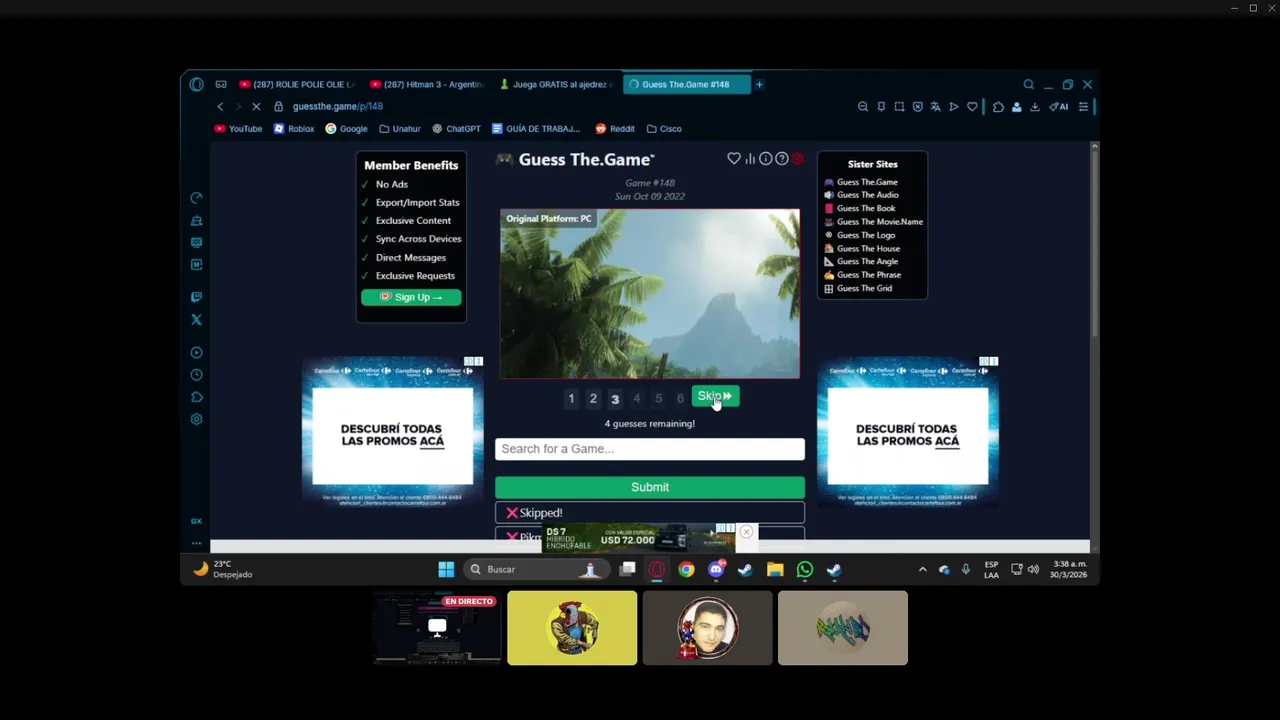The width and height of the screenshot is (1280, 720).
Task: Open Guess The Logo sister site
Action: click(x=859, y=235)
